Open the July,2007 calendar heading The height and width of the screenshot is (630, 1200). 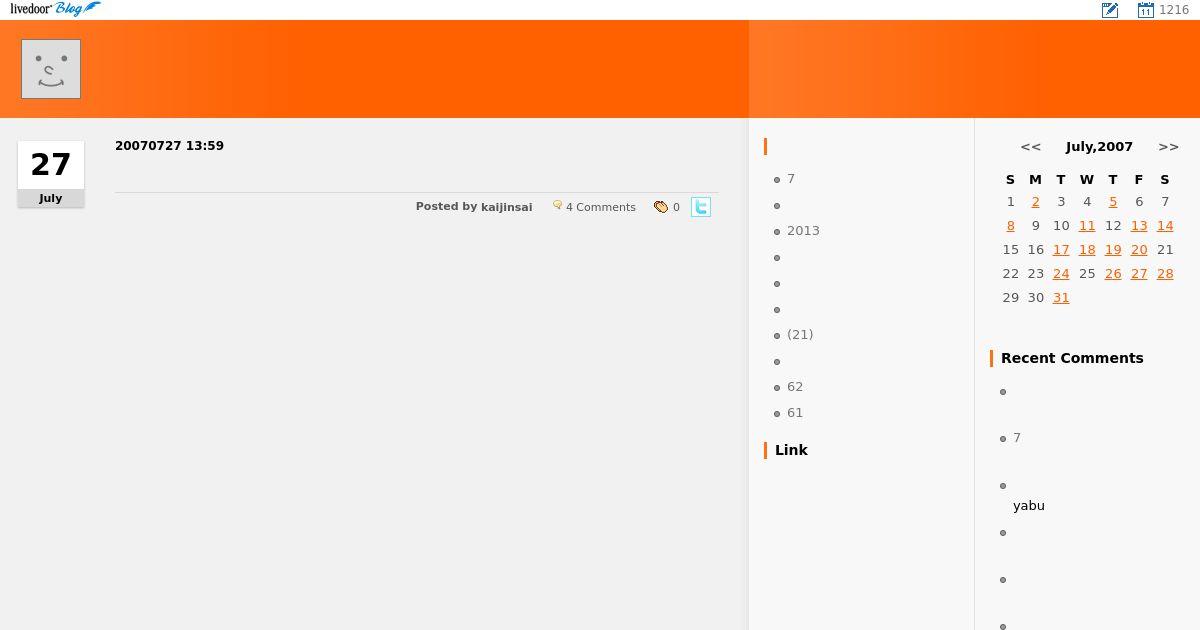pos(1099,147)
